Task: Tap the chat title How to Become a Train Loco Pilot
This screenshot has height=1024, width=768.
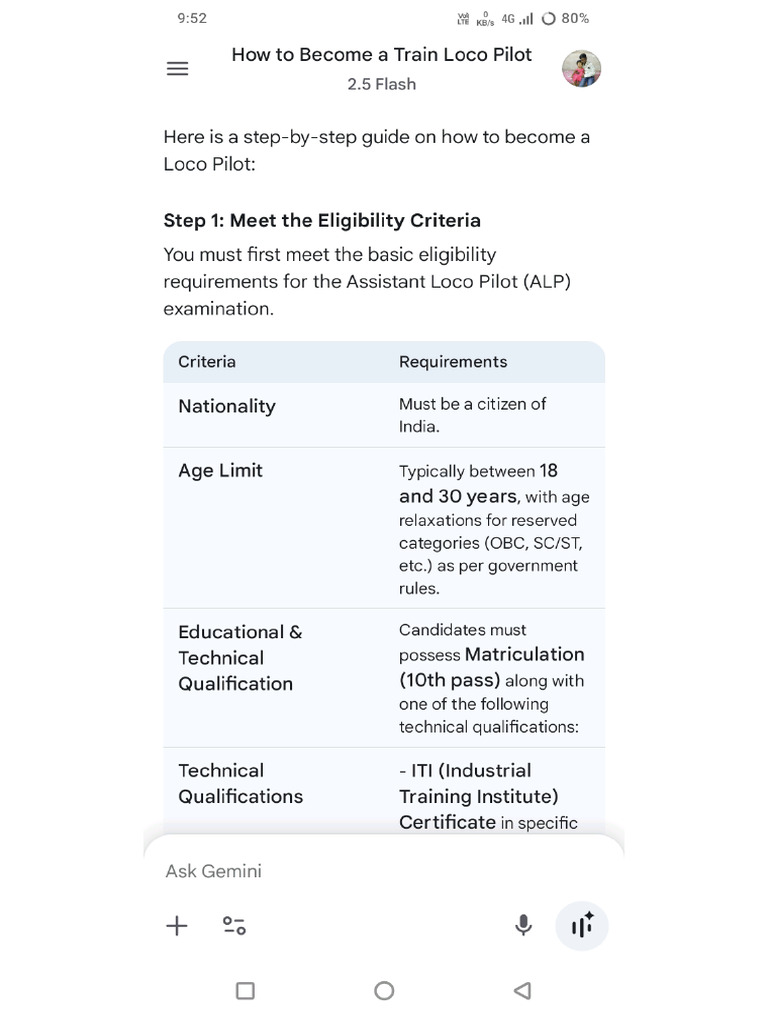Action: 381,55
